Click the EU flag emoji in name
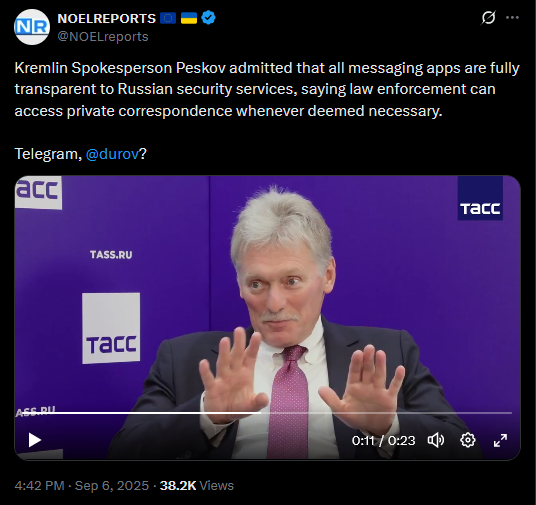The height and width of the screenshot is (505, 536). [x=168, y=18]
